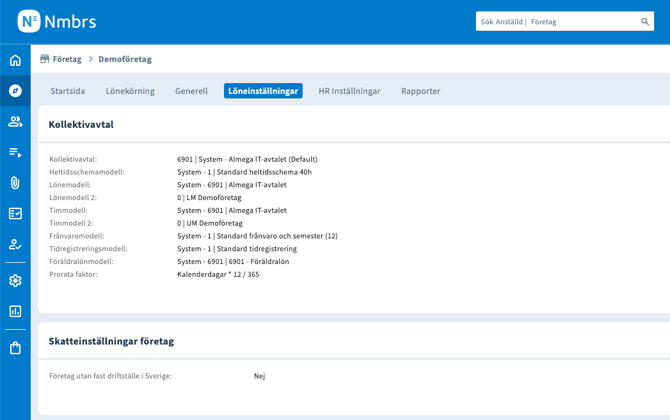Open the employees people icon in sidebar
This screenshot has width=670, height=420.
pyautogui.click(x=15, y=121)
